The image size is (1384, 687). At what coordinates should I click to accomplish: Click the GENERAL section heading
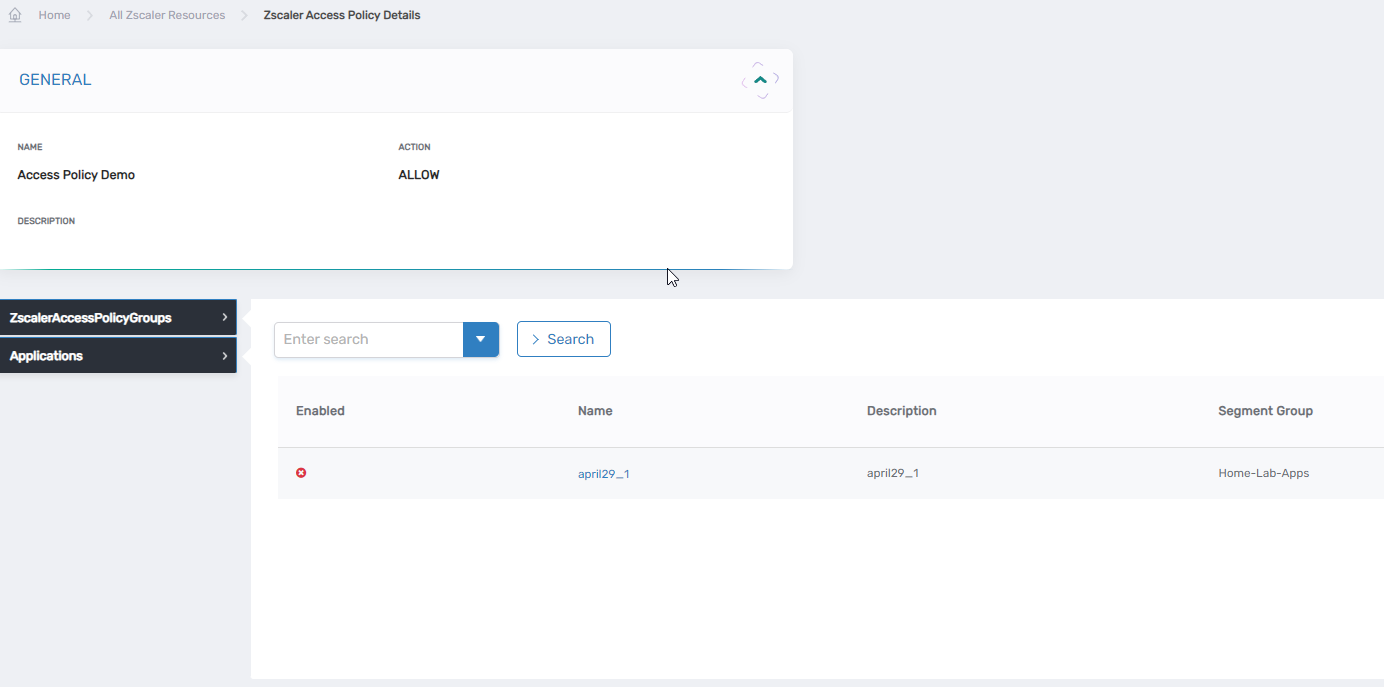pyautogui.click(x=55, y=80)
